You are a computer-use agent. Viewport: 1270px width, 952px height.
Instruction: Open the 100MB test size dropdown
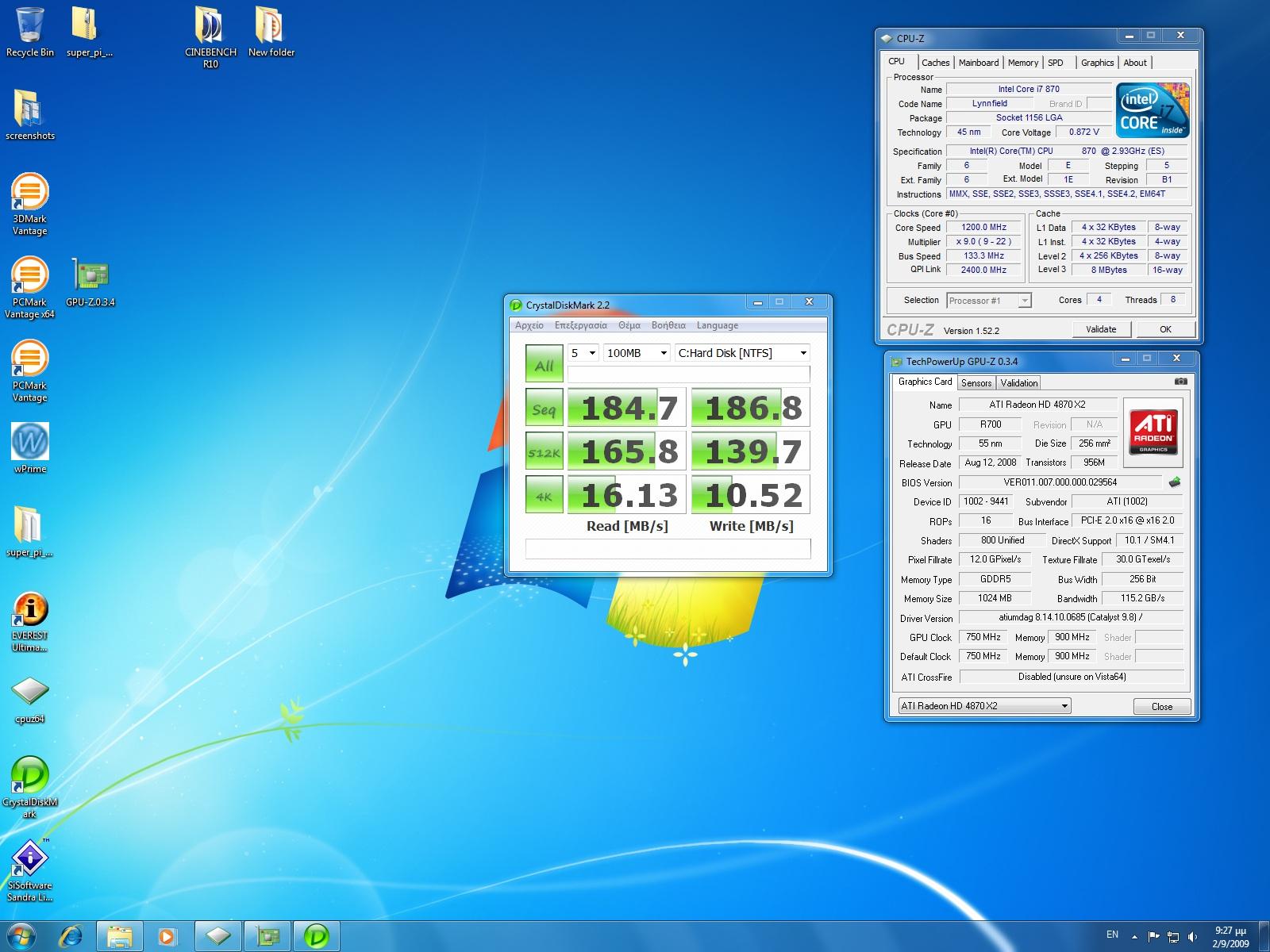[637, 353]
